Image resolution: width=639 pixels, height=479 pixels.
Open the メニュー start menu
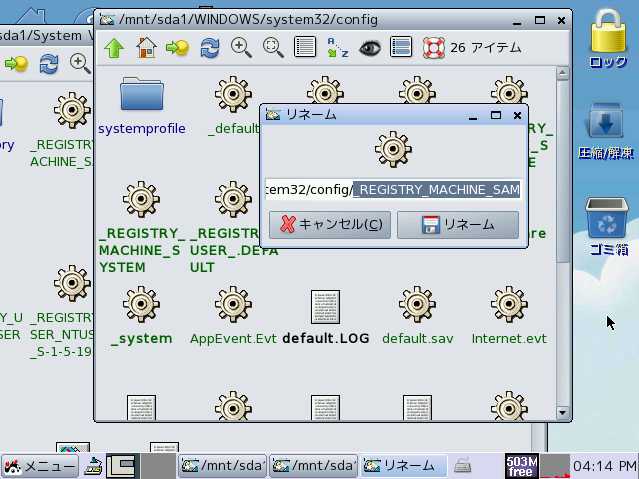(x=40, y=466)
